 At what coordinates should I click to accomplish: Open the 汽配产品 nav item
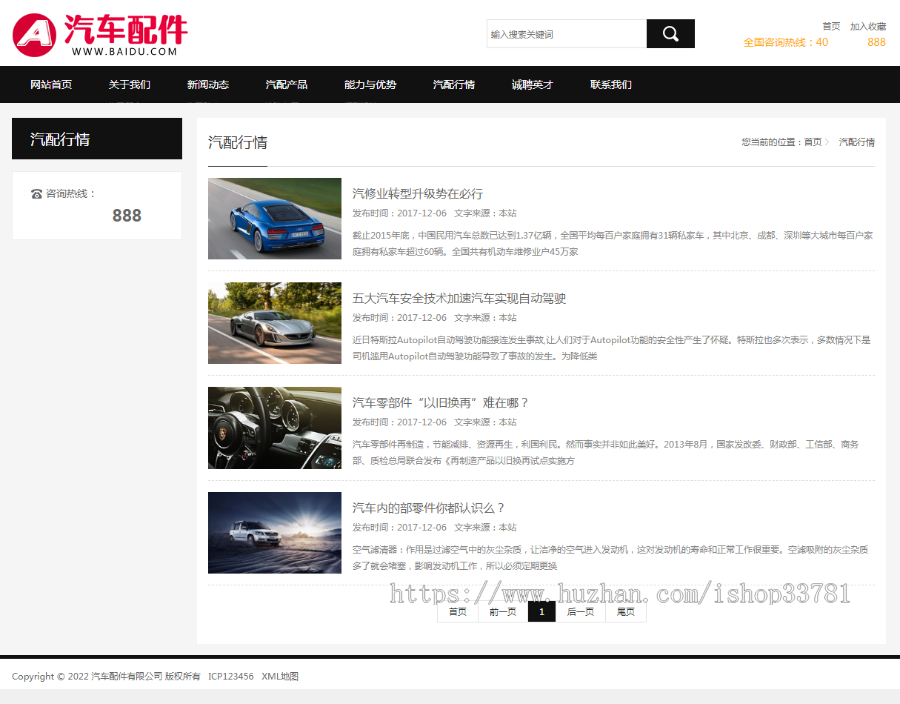(x=286, y=84)
